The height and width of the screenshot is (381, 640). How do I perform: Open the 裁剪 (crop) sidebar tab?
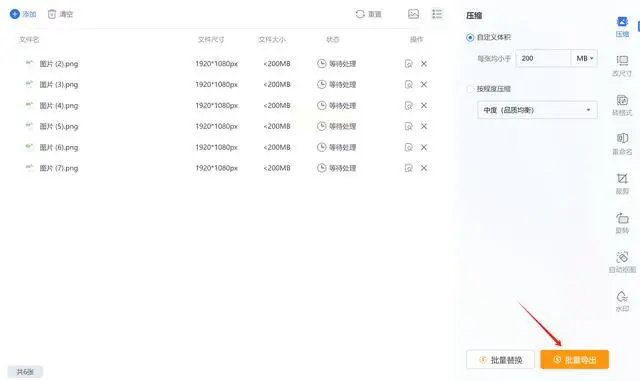[622, 184]
